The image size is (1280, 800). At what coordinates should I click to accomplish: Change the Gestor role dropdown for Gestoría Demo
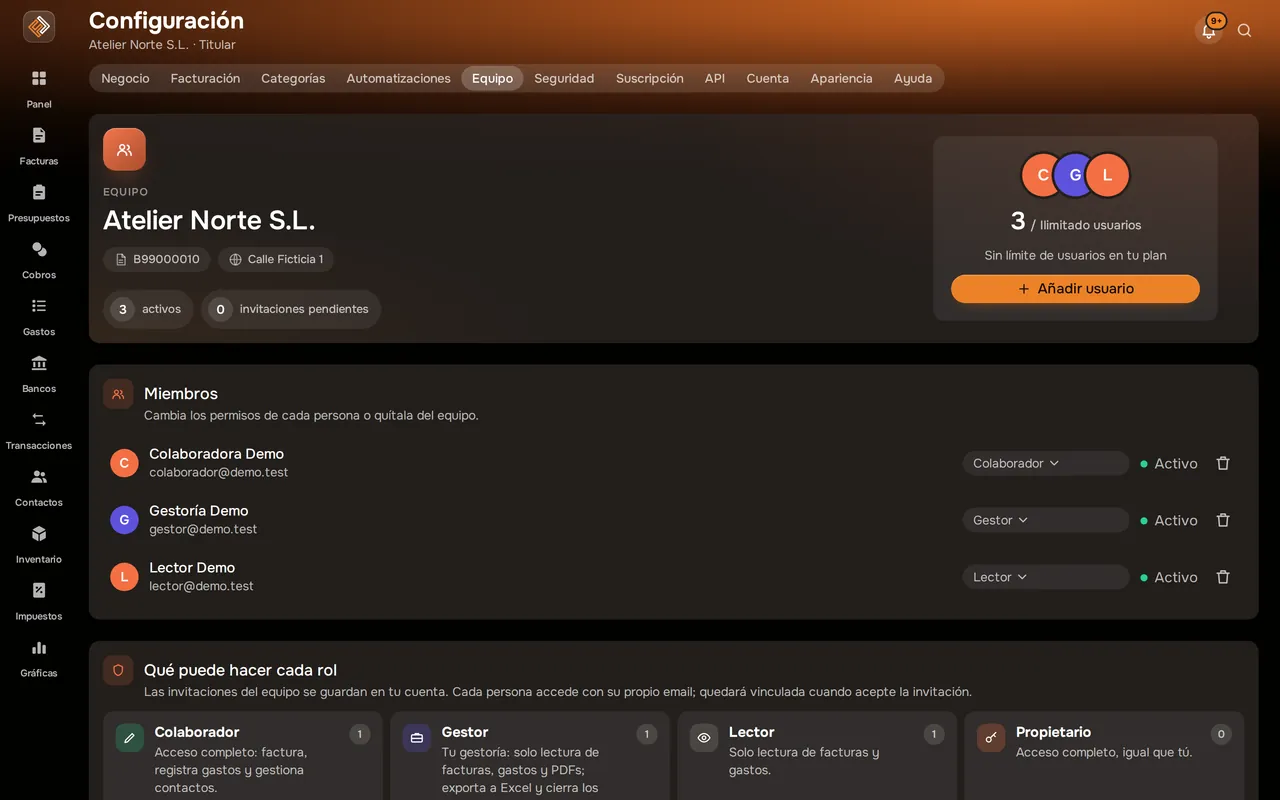[x=1046, y=520]
